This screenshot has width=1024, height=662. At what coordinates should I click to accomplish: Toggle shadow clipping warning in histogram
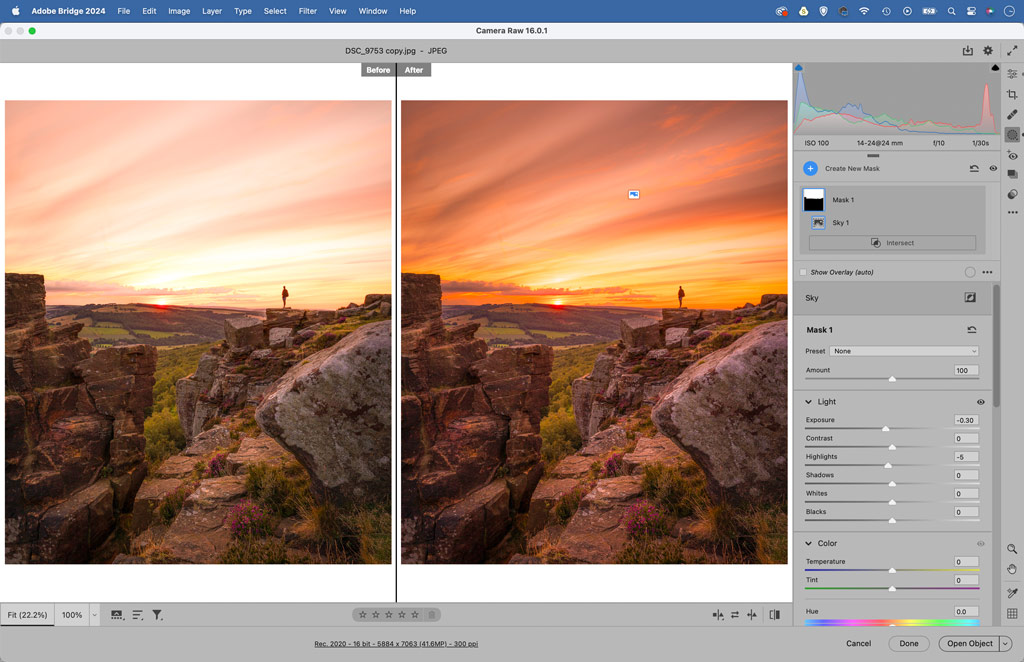click(799, 68)
